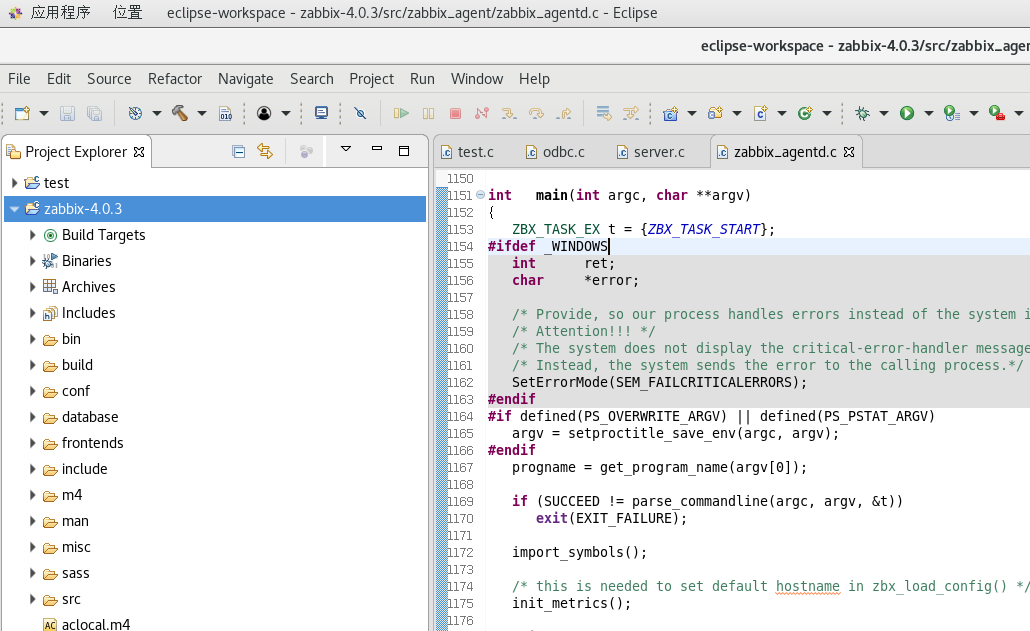Screen dimensions: 1030x631
Task: Expand the src folder
Action: [x=32, y=599]
